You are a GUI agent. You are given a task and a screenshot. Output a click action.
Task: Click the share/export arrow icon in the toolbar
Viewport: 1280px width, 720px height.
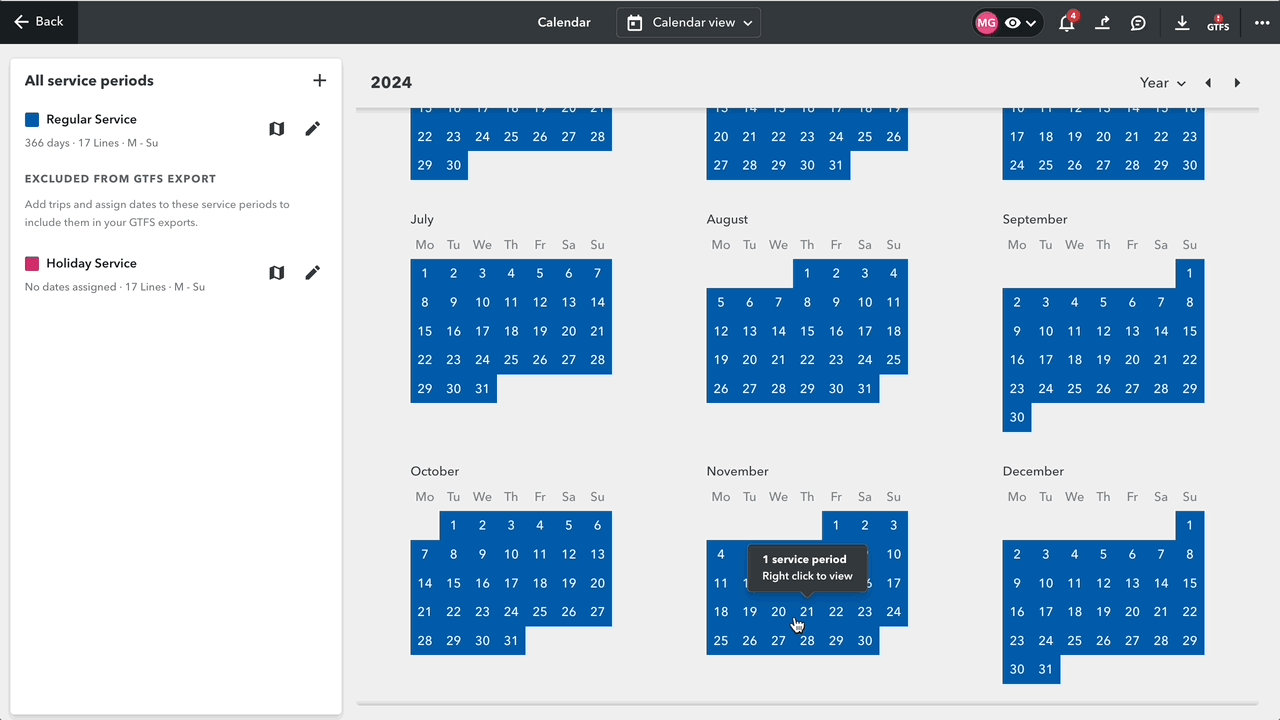(x=1102, y=22)
